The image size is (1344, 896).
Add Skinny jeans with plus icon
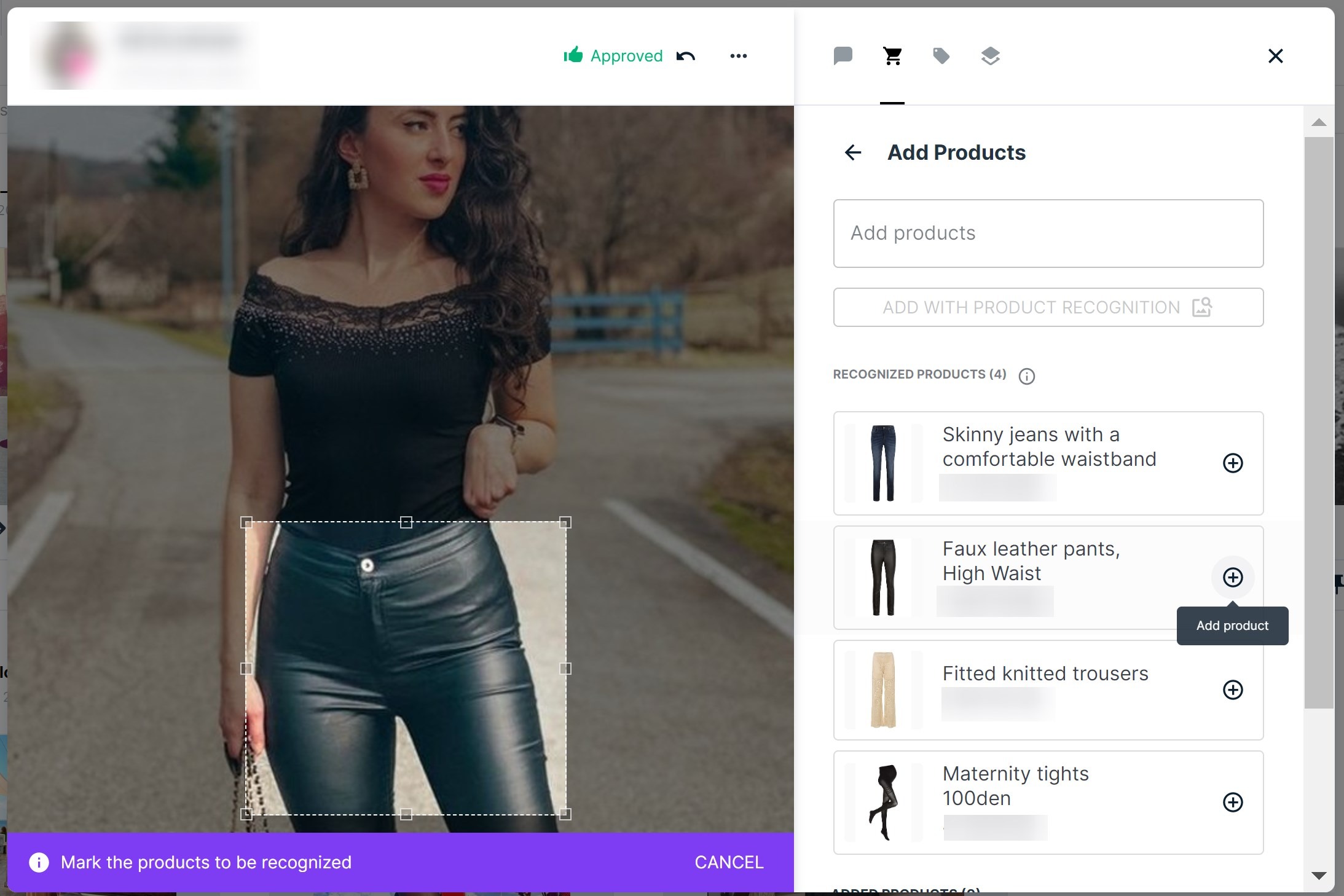click(x=1232, y=463)
